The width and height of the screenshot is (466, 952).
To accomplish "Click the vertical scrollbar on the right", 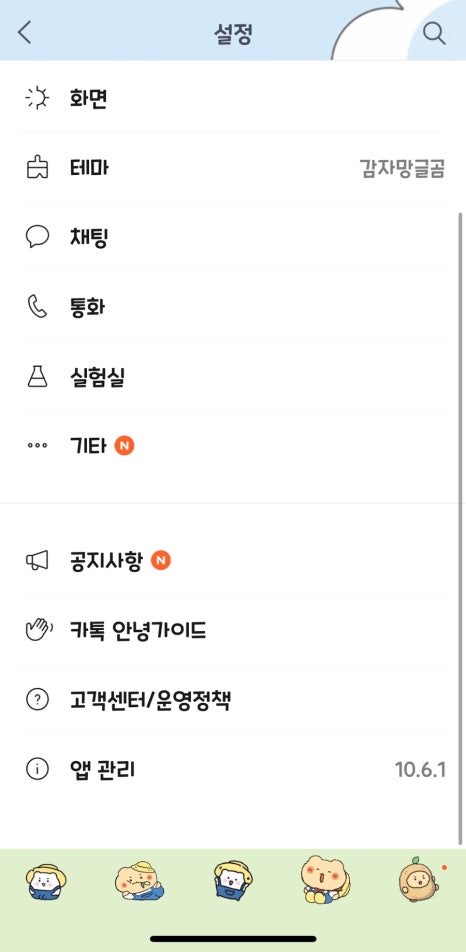I will point(461,528).
